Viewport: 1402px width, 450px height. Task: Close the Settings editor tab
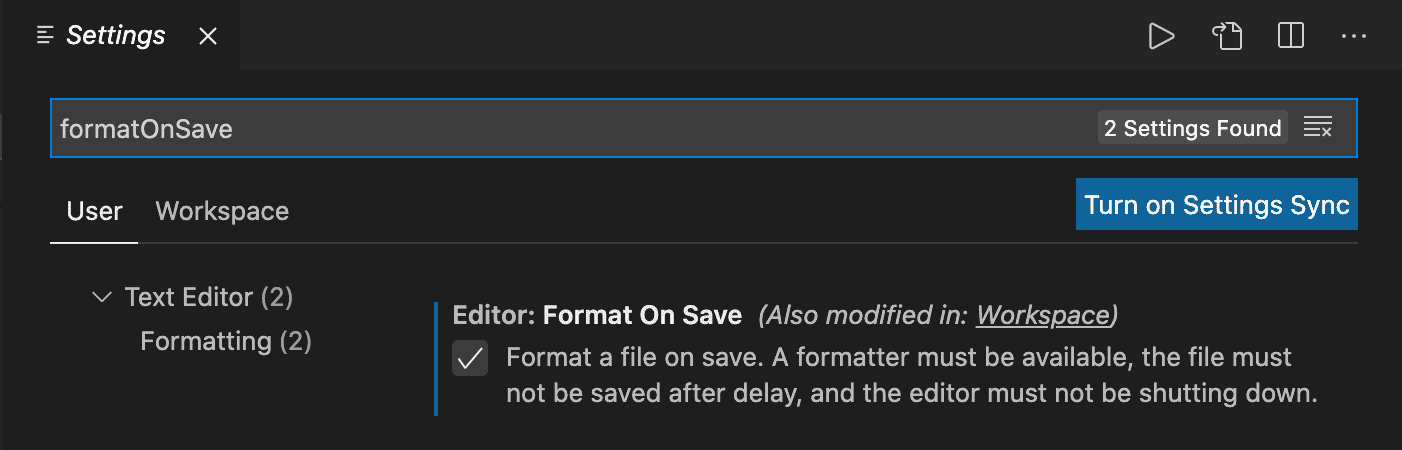coord(208,37)
